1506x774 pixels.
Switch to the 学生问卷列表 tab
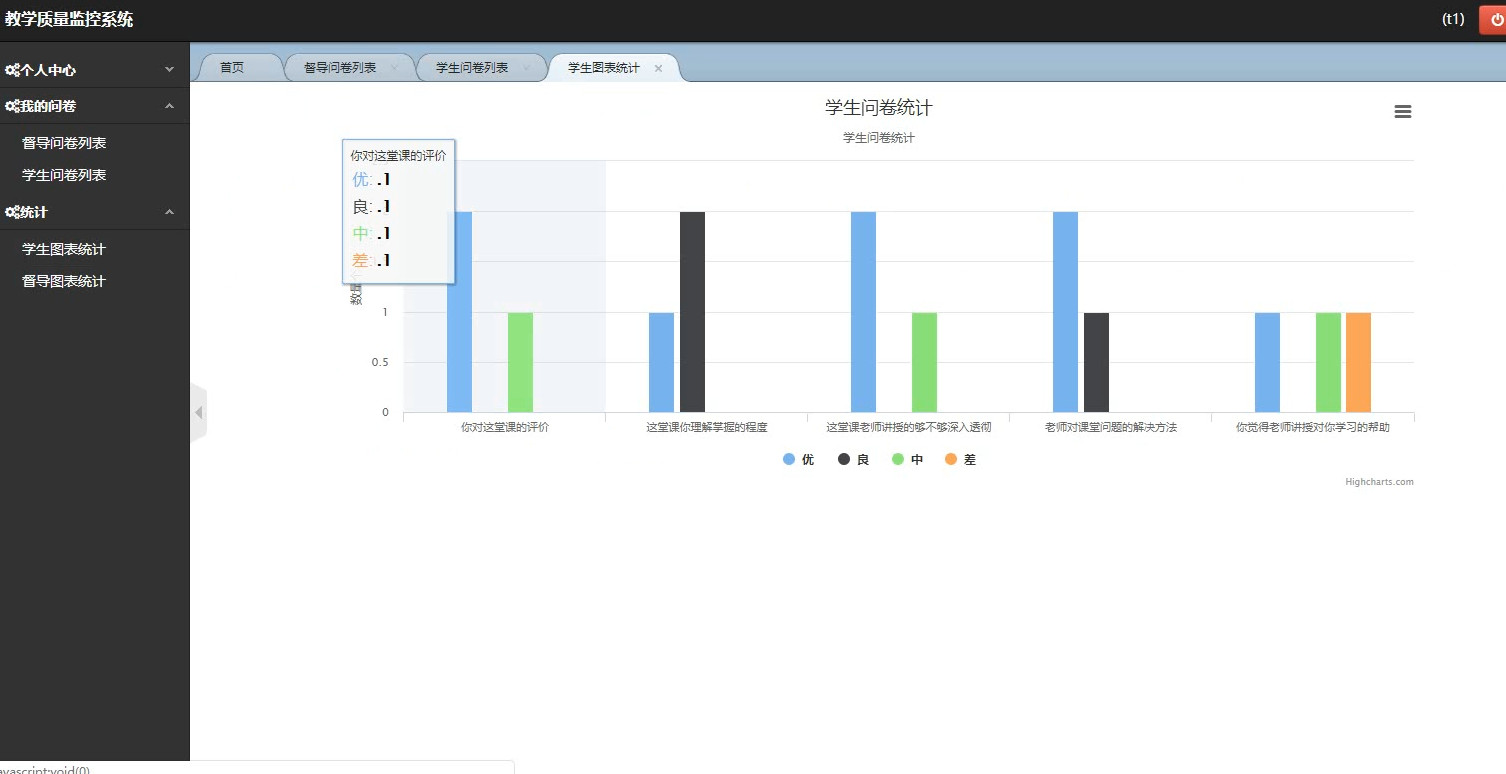tap(472, 68)
